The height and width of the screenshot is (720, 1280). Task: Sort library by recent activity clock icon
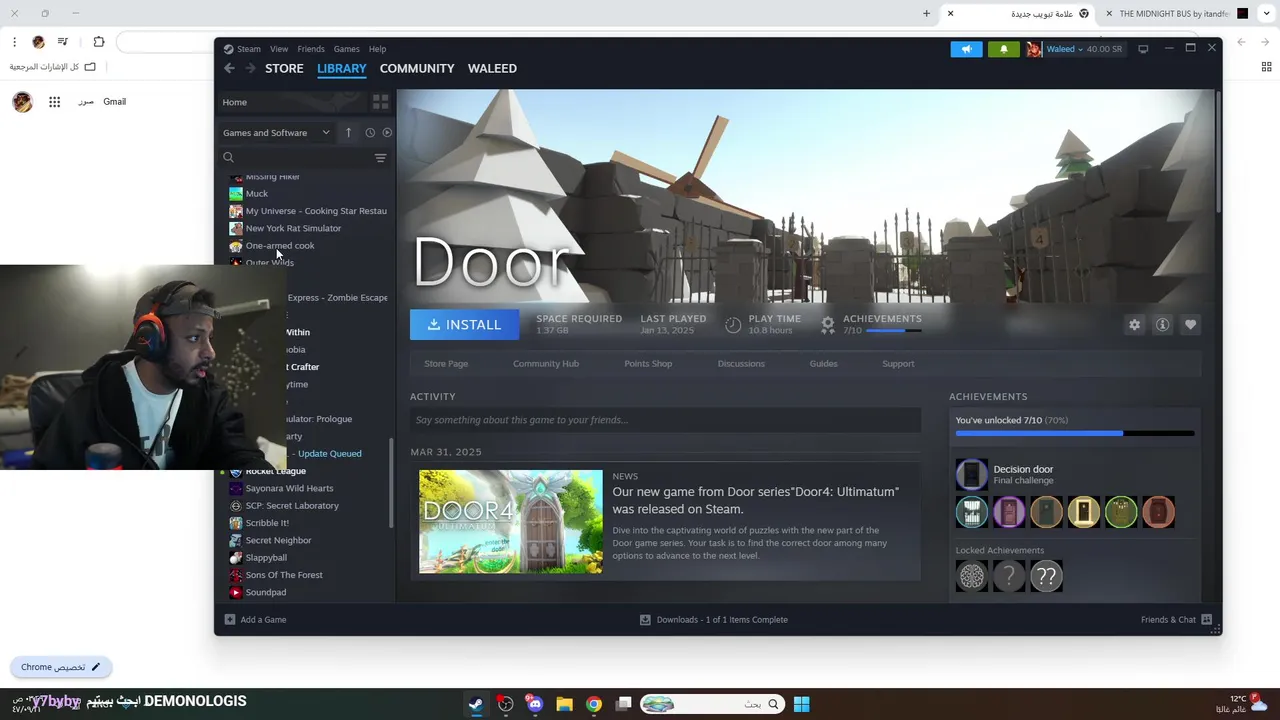pyautogui.click(x=370, y=132)
